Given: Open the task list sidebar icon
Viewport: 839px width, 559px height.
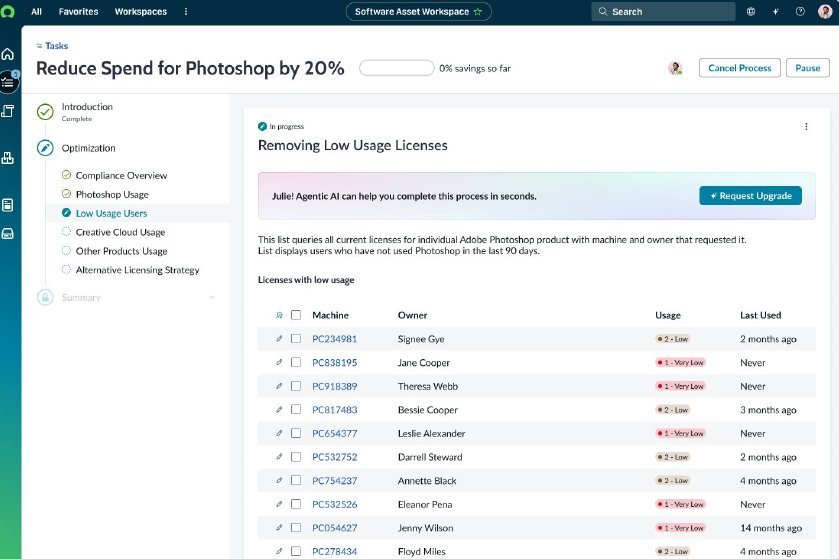Looking at the screenshot, I should (7, 82).
